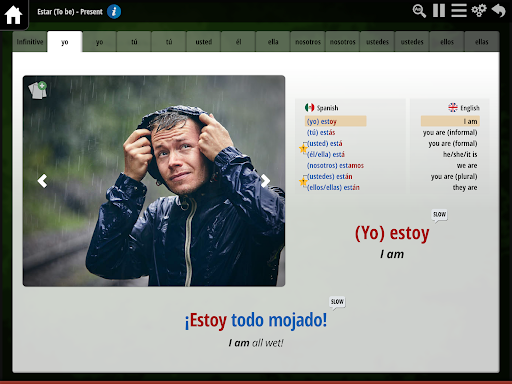
Task: Play slow audio for '¡Estoy todo mojado!'
Action: (x=337, y=302)
